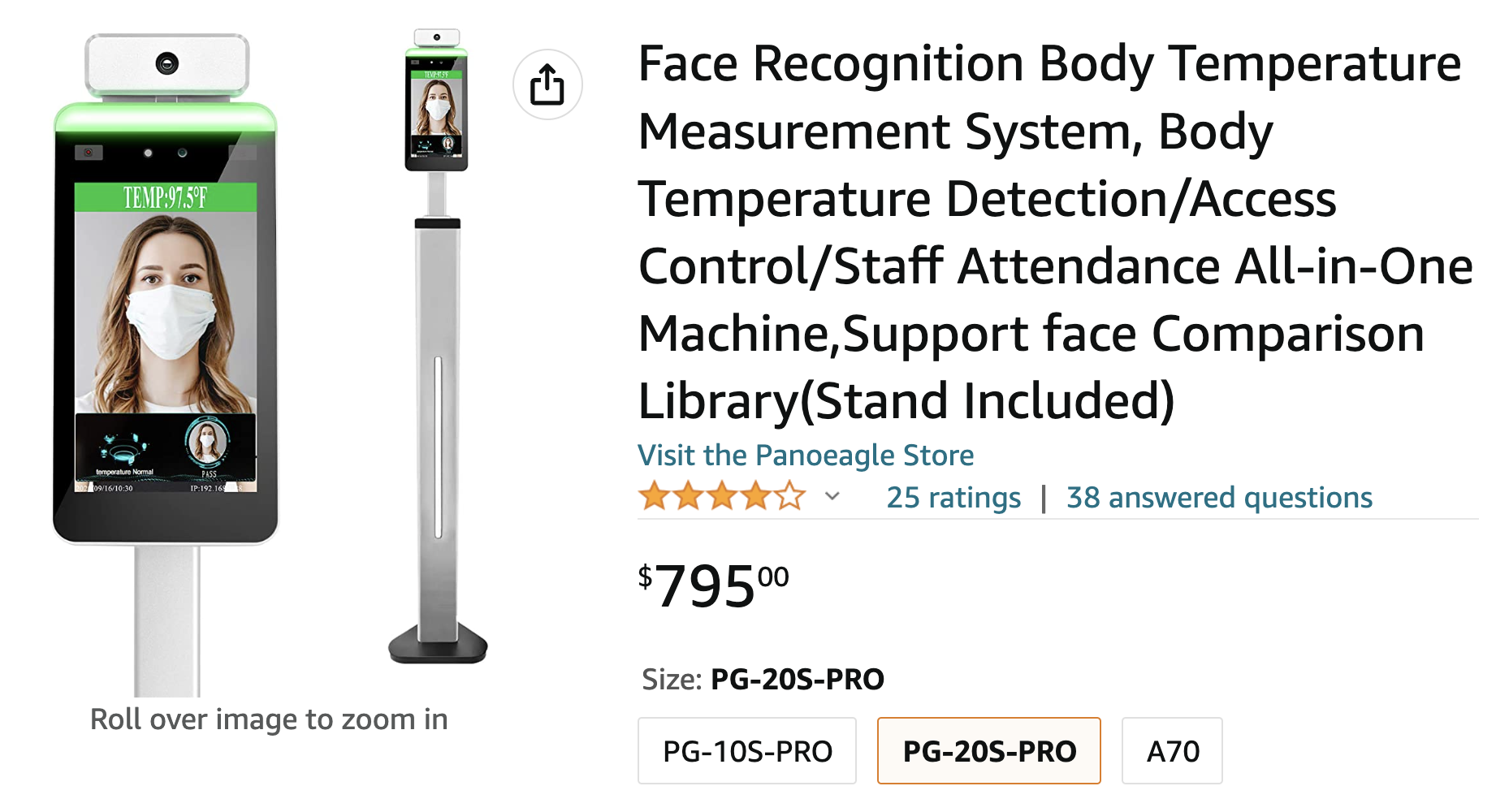Open the Visit the Panoeagle Store link

pos(806,456)
